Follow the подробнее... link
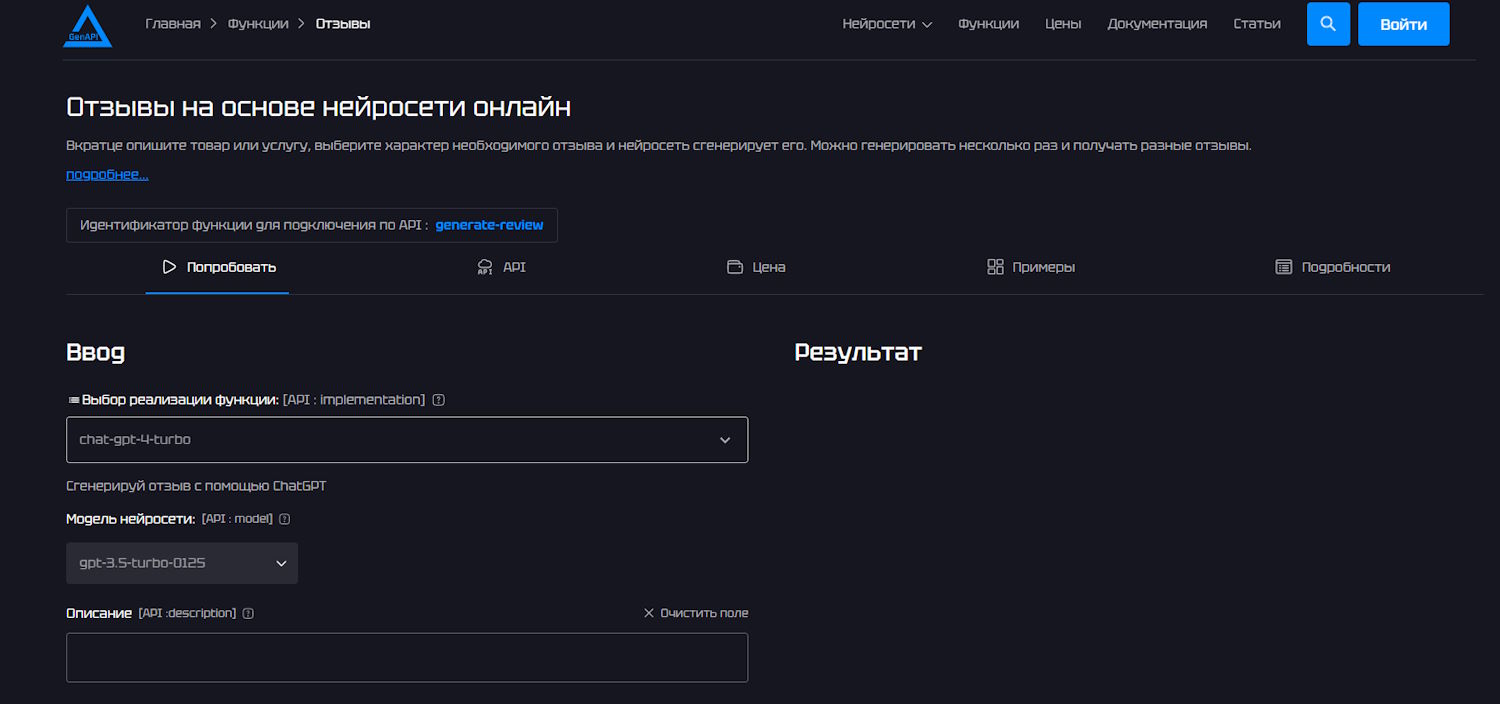 [107, 175]
